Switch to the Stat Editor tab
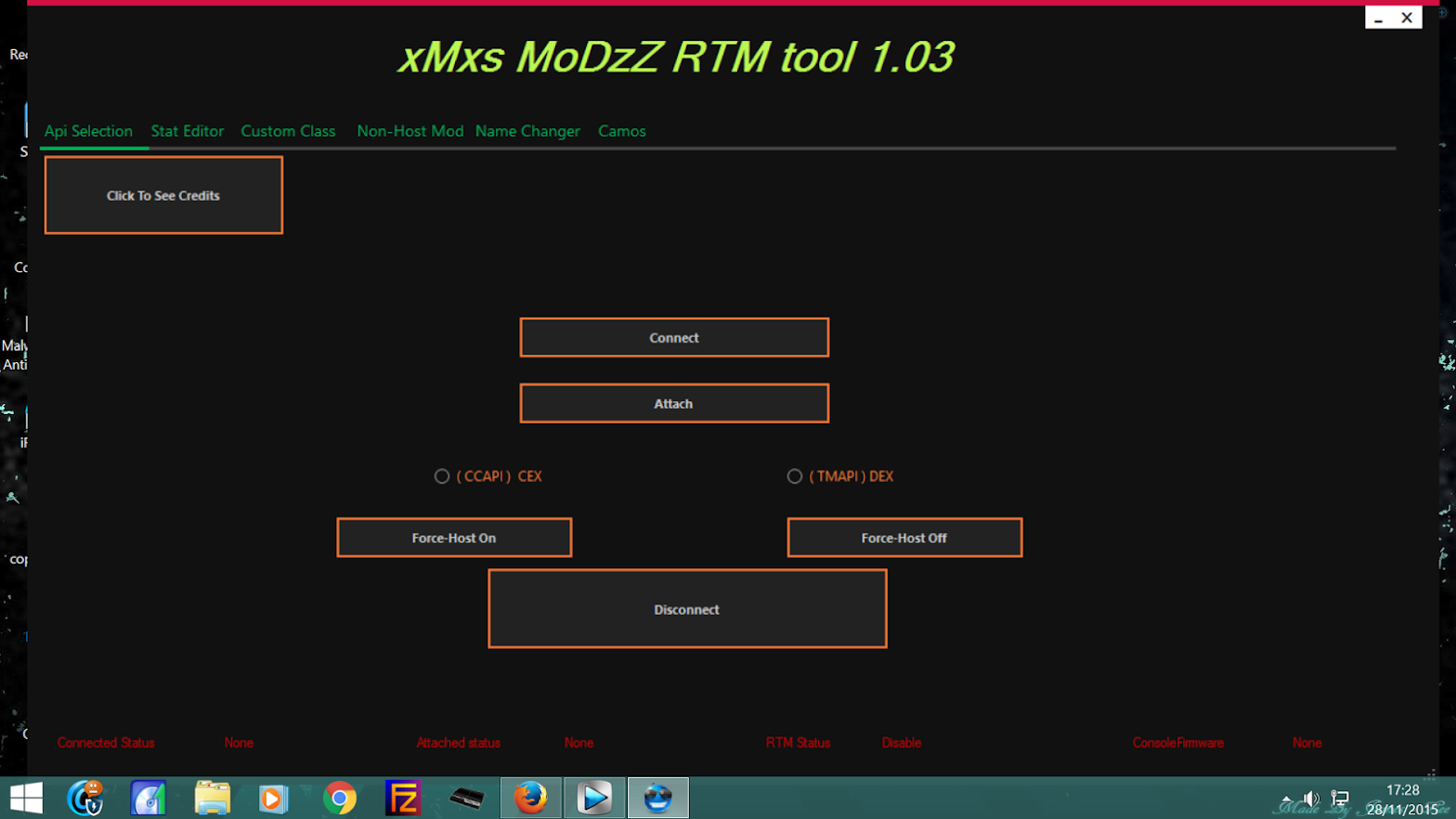Viewport: 1456px width, 819px height. coord(187,131)
